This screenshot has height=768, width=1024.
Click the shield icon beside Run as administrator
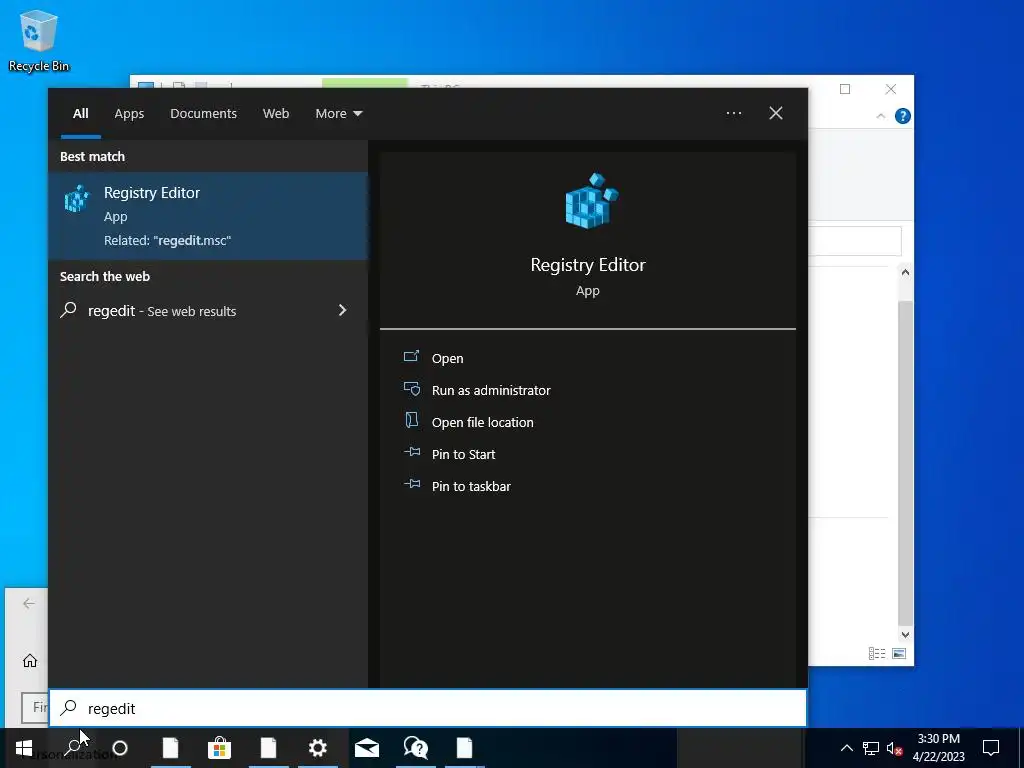[411, 389]
